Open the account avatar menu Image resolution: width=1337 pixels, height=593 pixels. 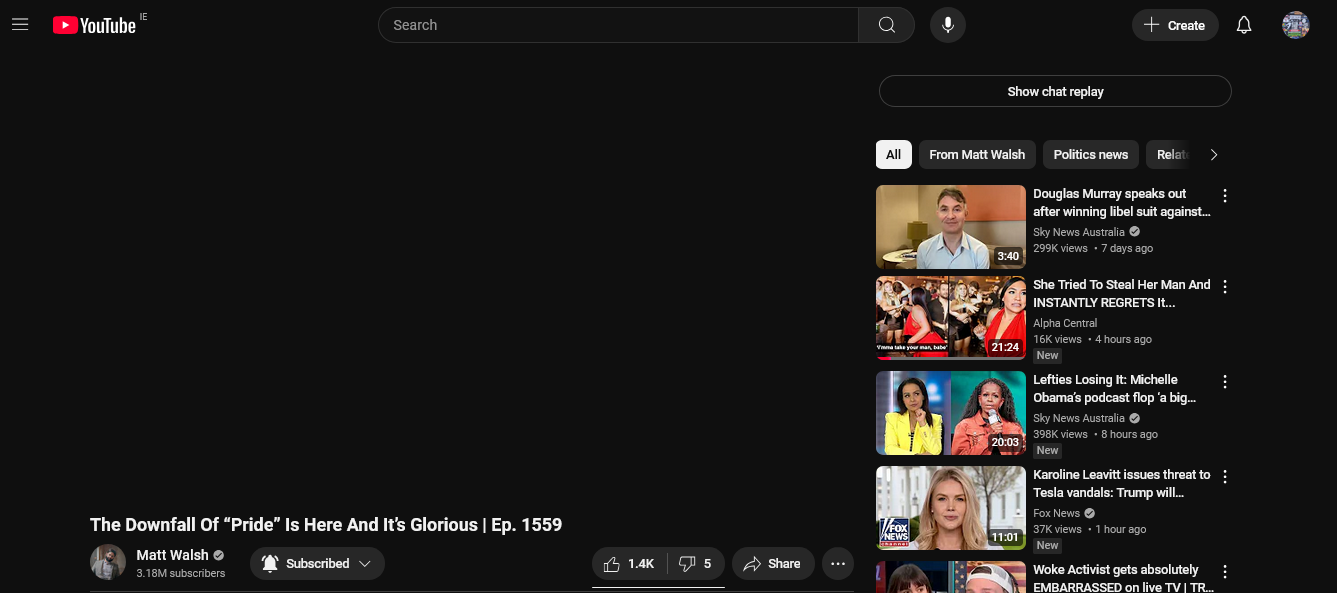pos(1296,25)
